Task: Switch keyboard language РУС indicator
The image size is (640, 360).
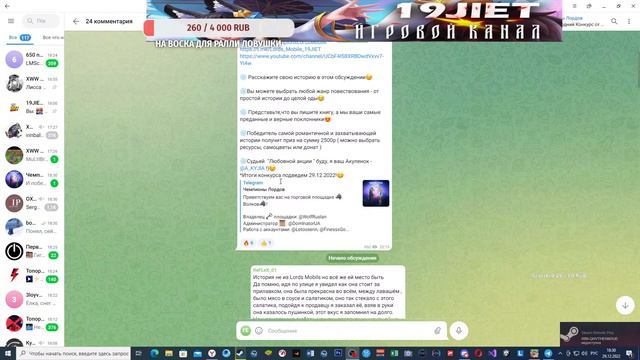Action: click(594, 353)
